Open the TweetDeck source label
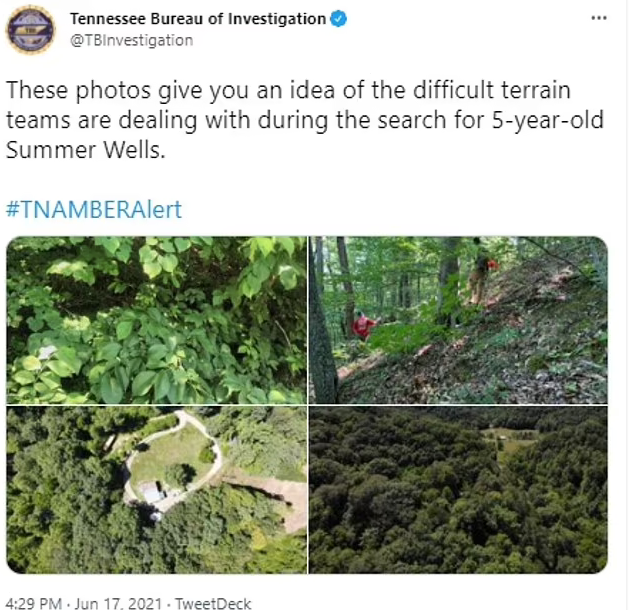Viewport: 629px width, 610px height. pos(213,603)
